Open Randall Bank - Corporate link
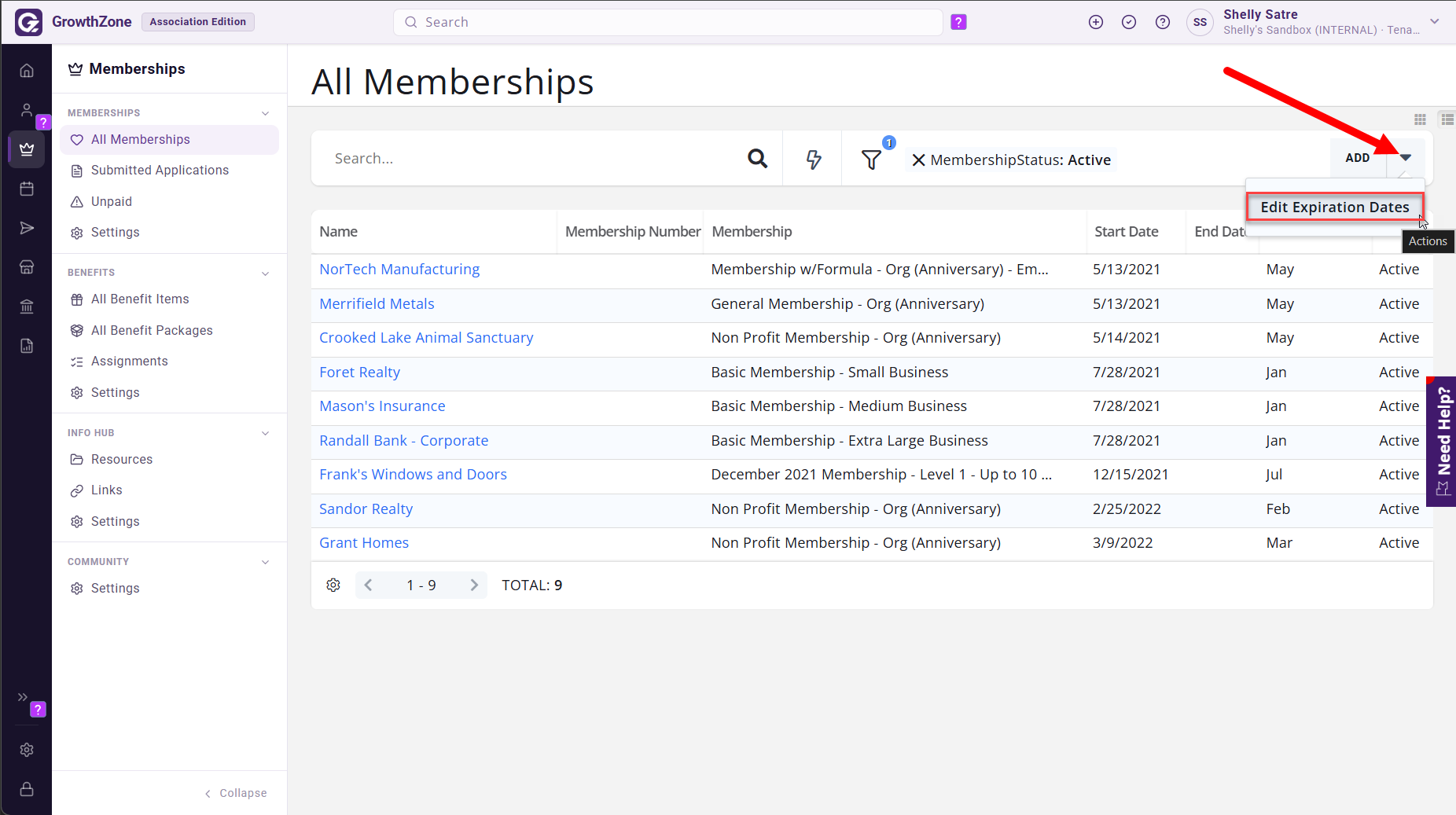Screen dimensions: 1456x815 [403, 441]
